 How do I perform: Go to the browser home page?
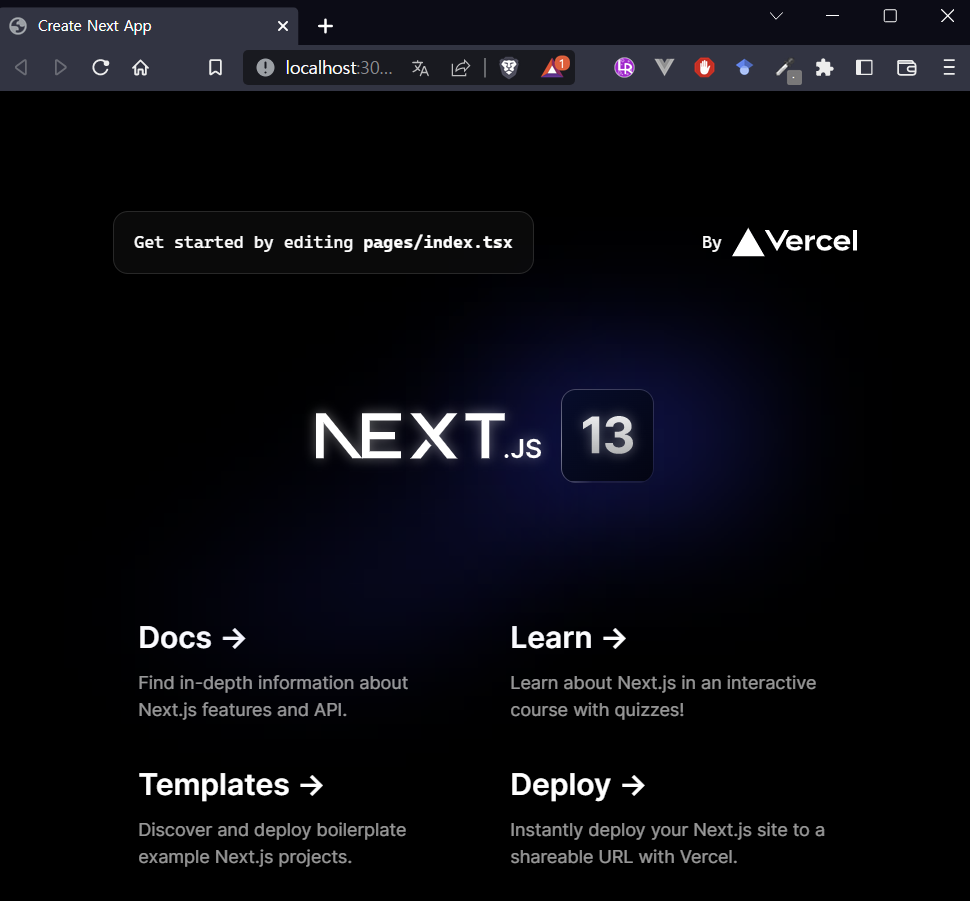click(x=140, y=67)
